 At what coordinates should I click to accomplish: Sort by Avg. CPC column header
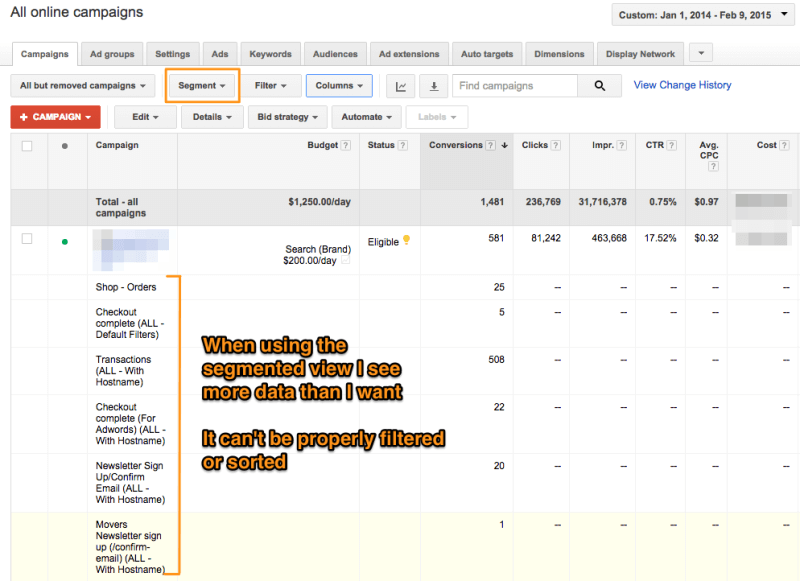coord(709,150)
